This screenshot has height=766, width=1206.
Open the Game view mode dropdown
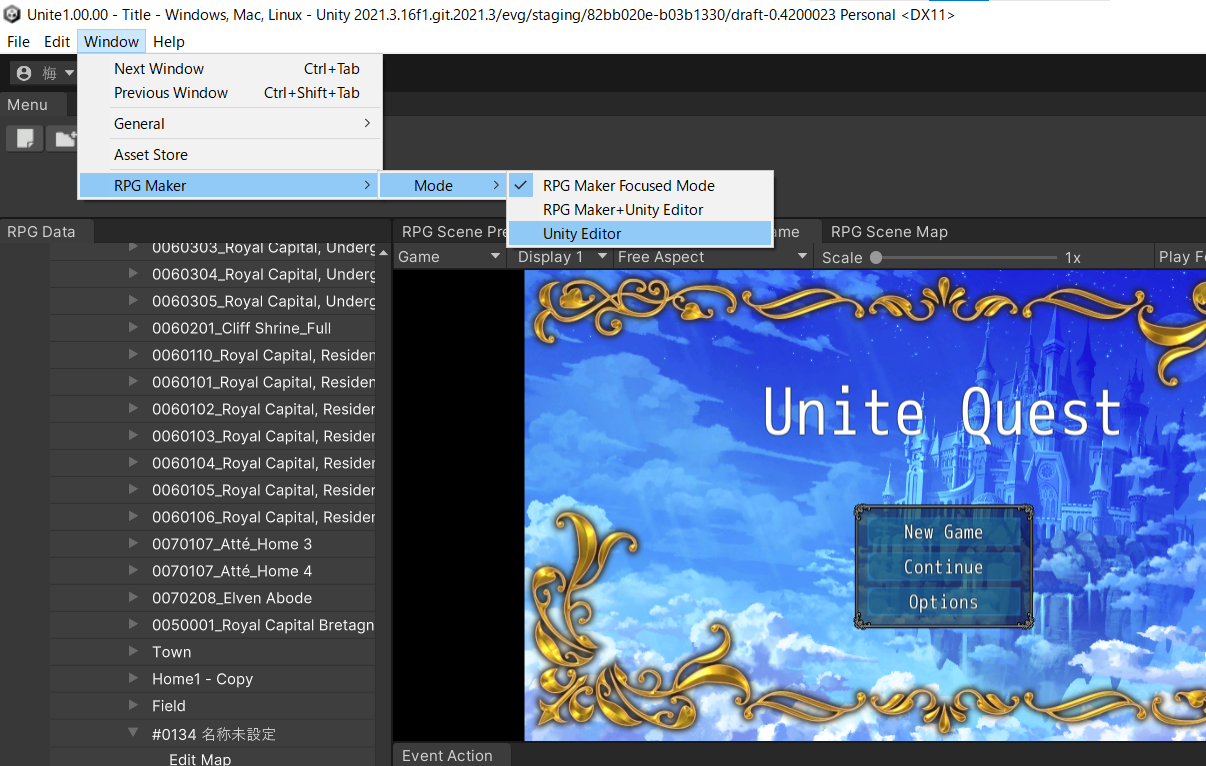coord(449,257)
